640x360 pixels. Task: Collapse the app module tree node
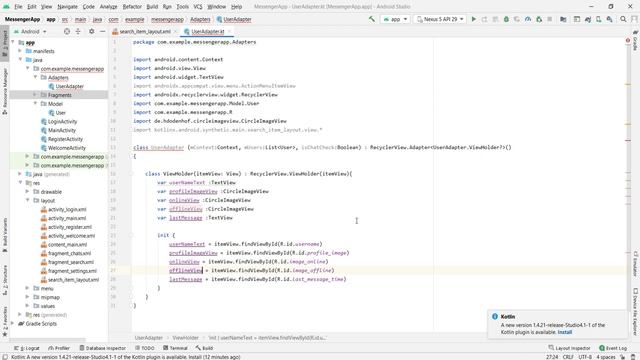point(13,42)
